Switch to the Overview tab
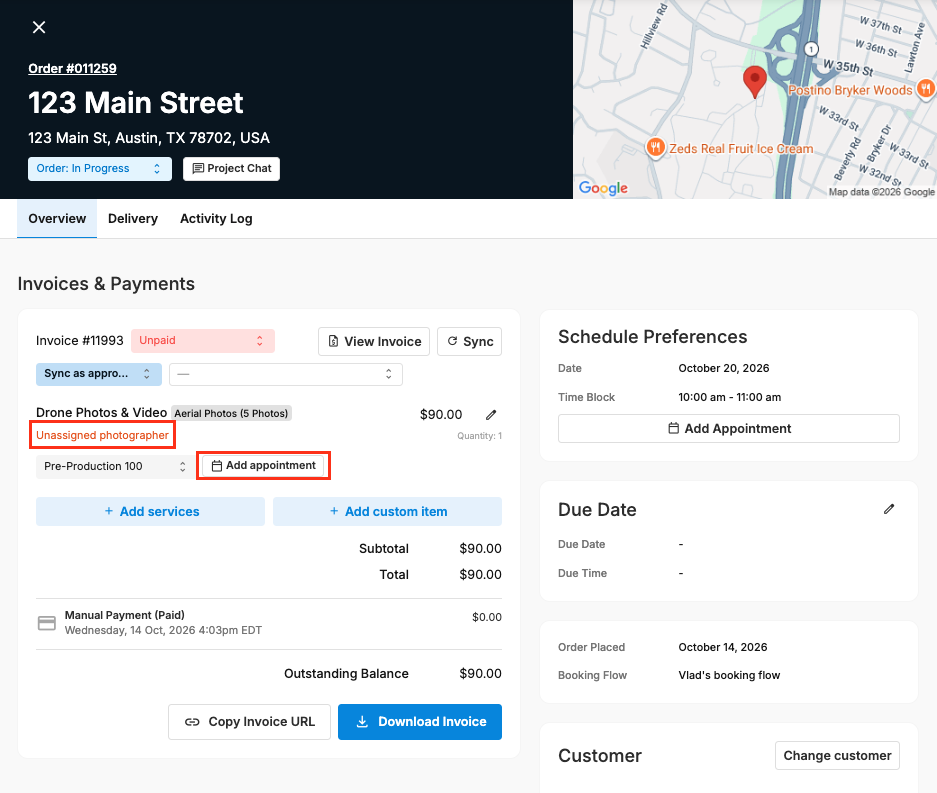 tap(57, 219)
